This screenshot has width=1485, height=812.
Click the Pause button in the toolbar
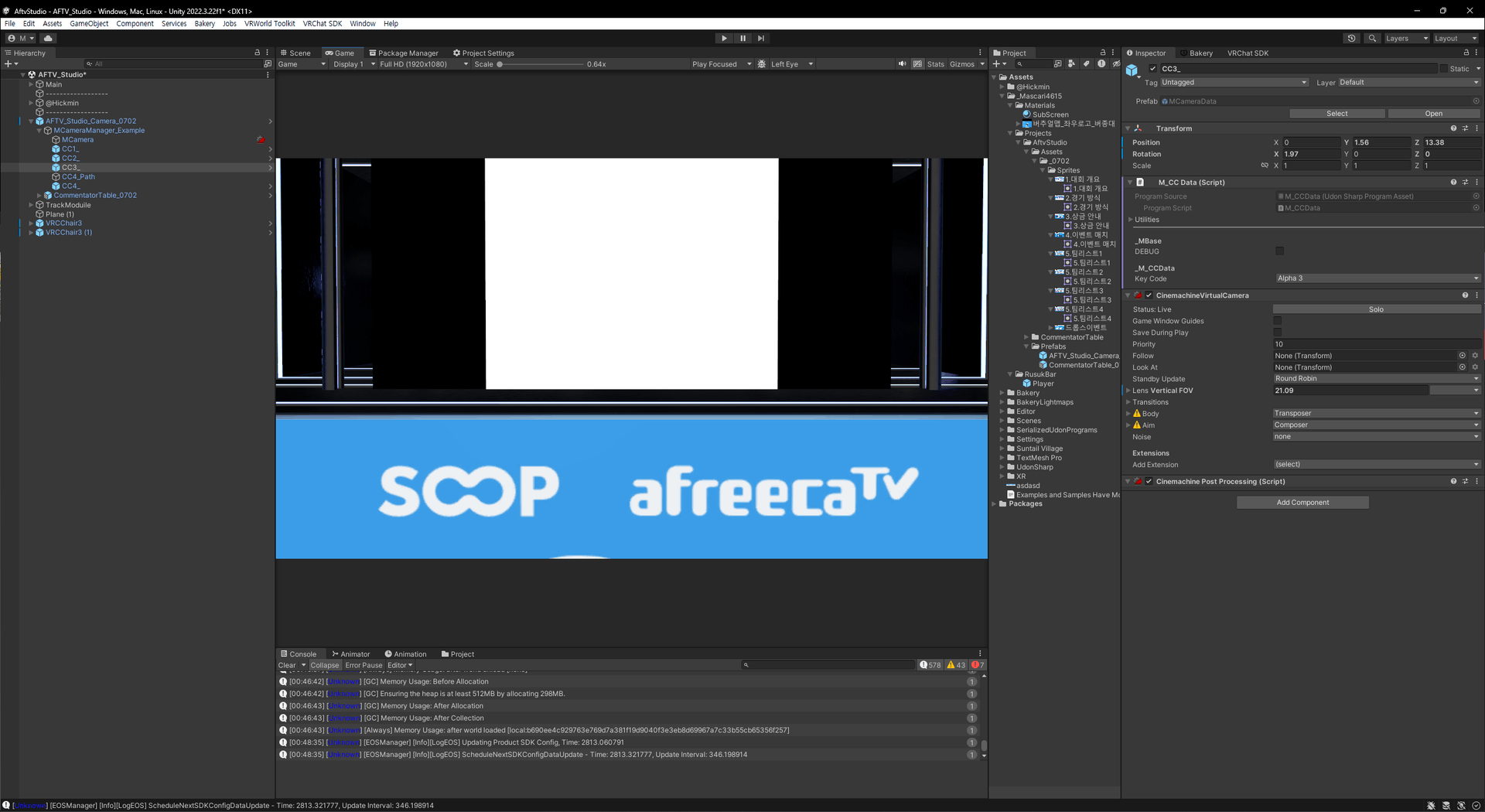point(742,38)
